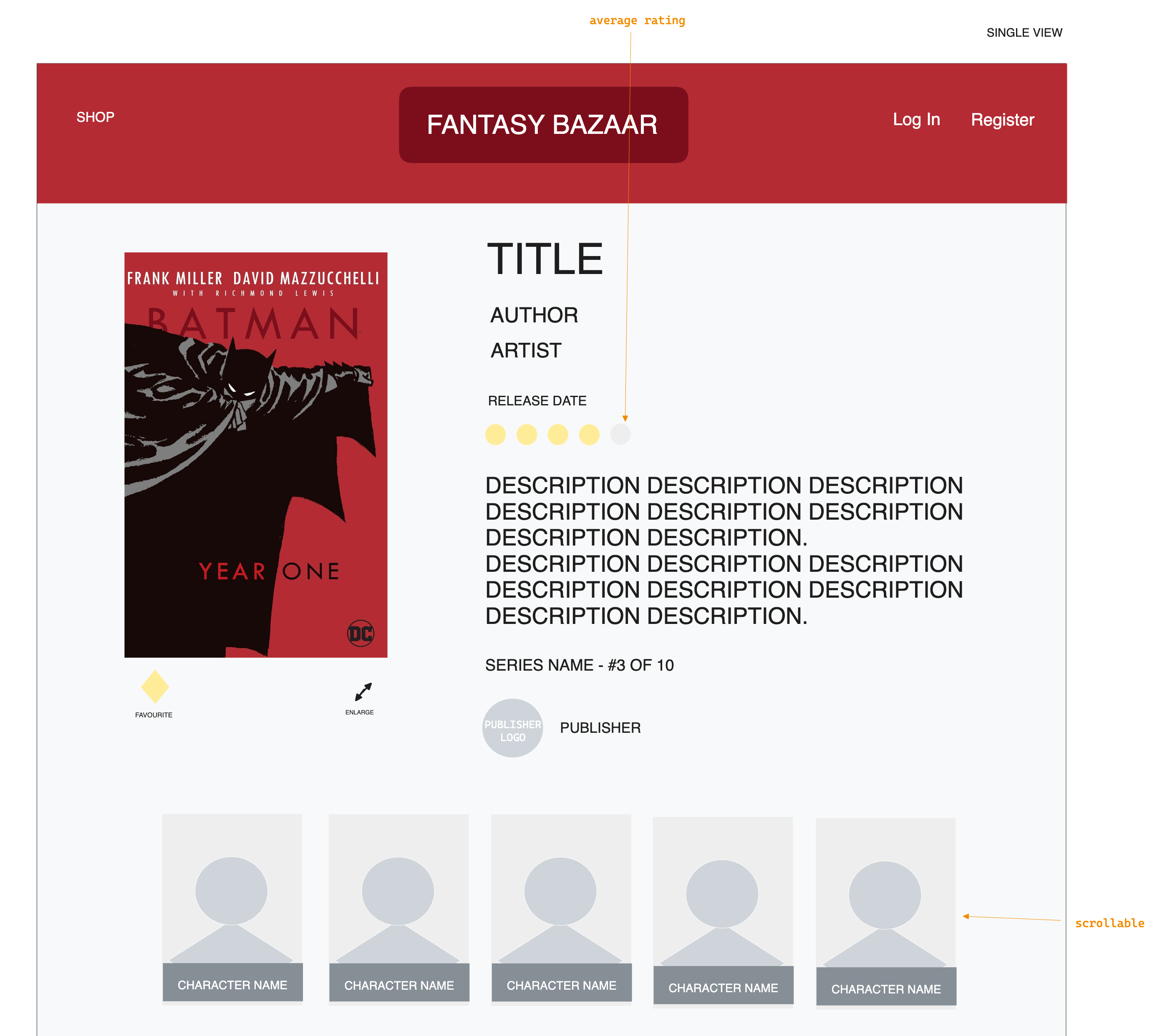
Task: Select the second yellow rating dot
Action: [527, 434]
